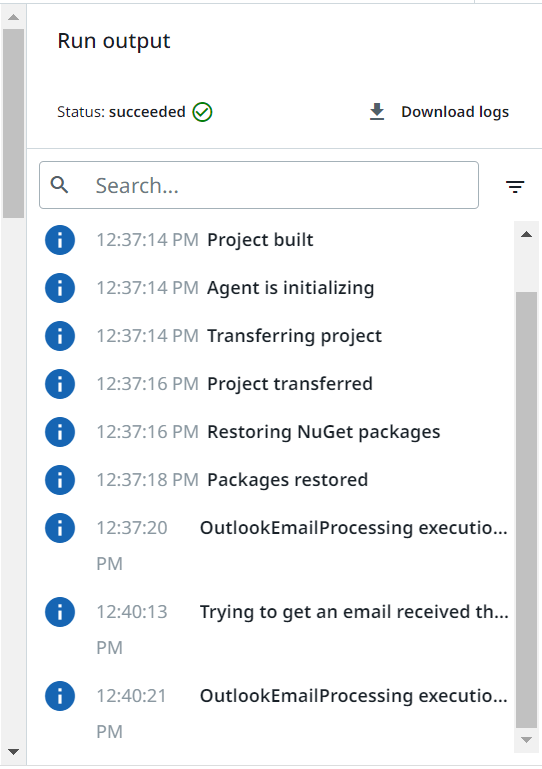The width and height of the screenshot is (542, 769).
Task: Click info icon beside Transferring project
Action: (x=60, y=336)
